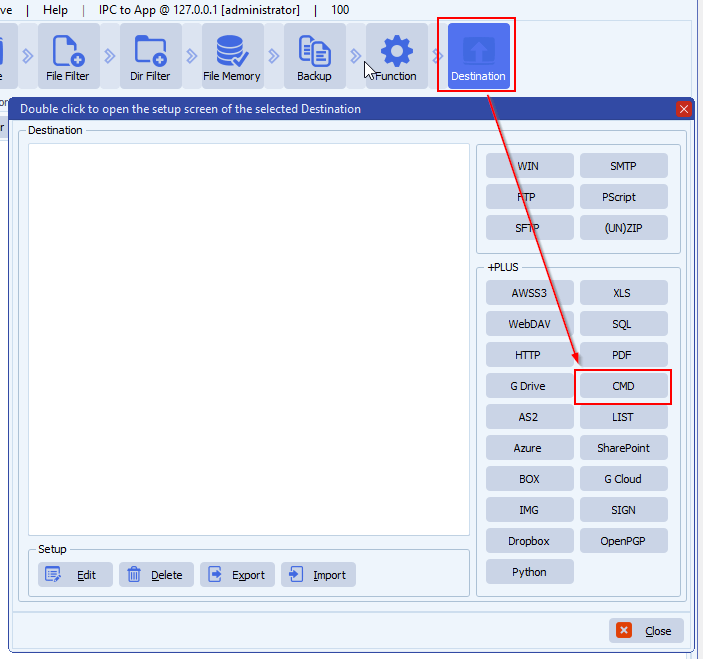
Task: Open the Function gear icon
Action: point(396,56)
